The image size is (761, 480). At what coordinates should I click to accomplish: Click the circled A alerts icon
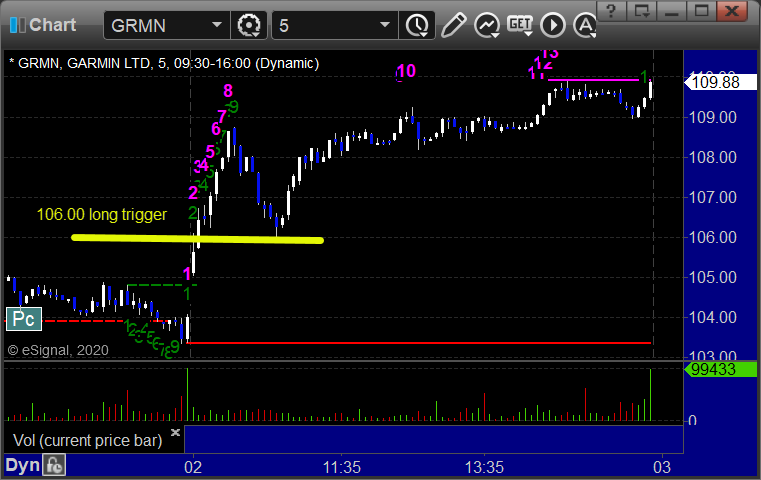point(585,25)
